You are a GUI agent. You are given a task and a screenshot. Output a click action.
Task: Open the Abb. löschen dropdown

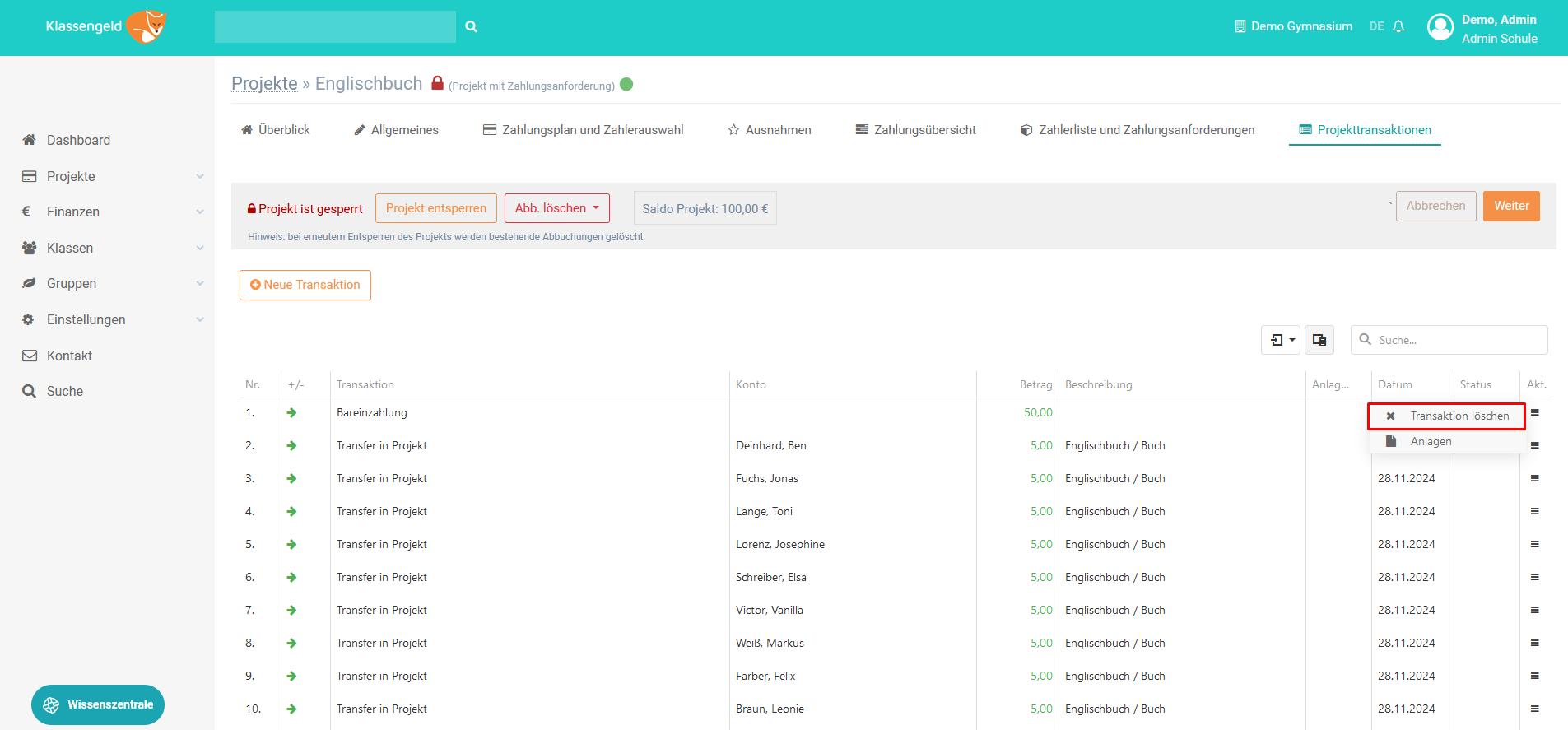557,208
